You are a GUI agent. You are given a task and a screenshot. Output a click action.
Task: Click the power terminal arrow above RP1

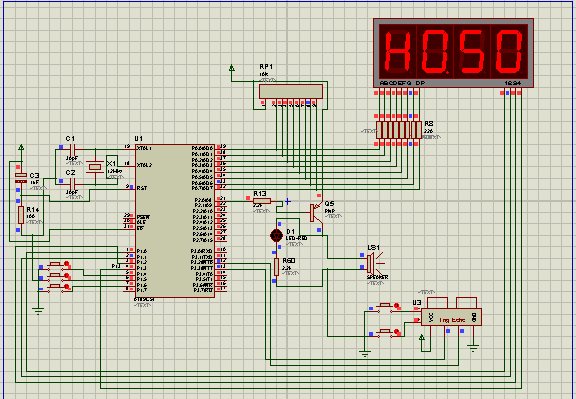232,68
